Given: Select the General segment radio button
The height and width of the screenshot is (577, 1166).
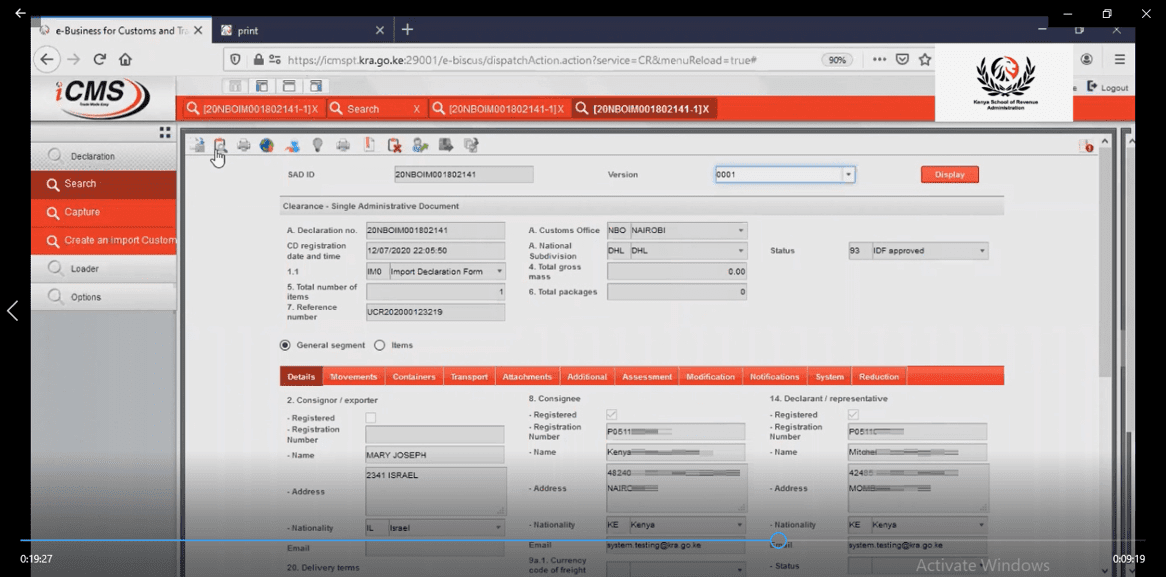Looking at the screenshot, I should (285, 345).
